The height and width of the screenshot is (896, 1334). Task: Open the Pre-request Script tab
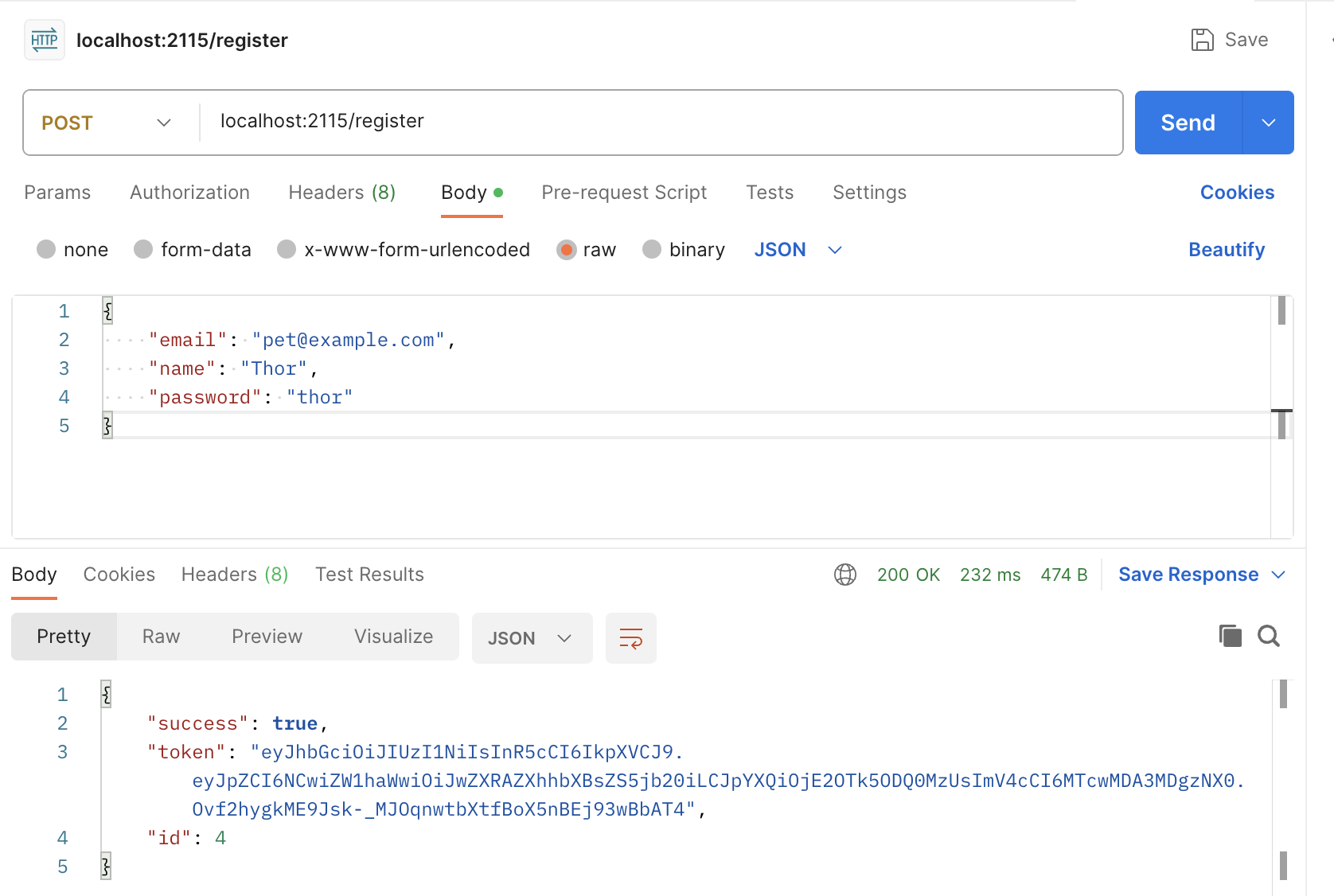(x=624, y=193)
